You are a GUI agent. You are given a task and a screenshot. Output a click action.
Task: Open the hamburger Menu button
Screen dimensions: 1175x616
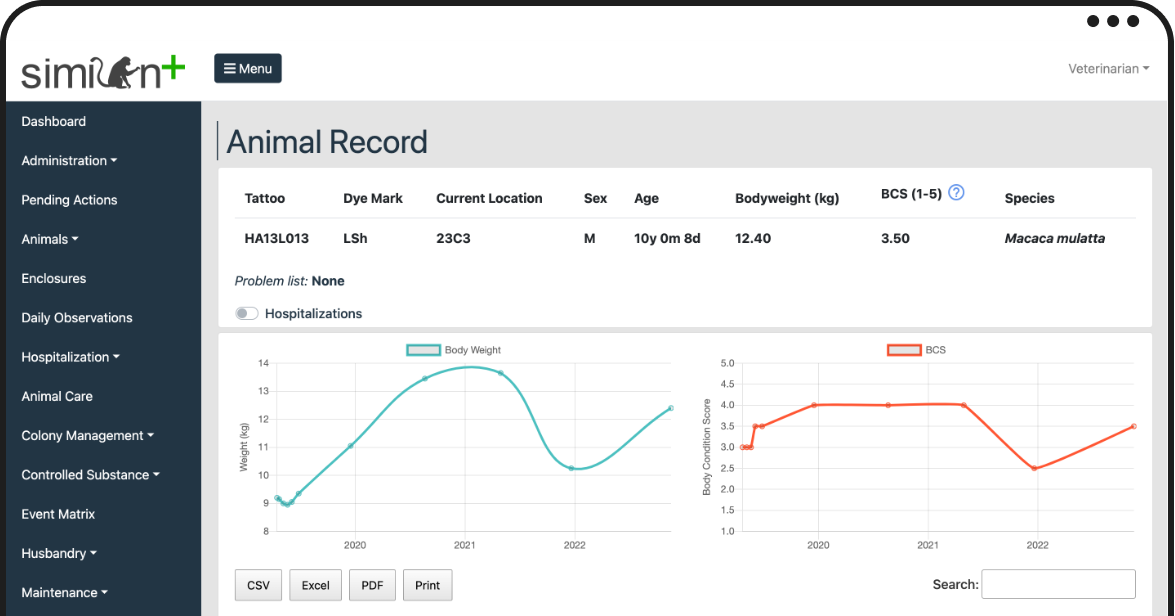click(248, 68)
